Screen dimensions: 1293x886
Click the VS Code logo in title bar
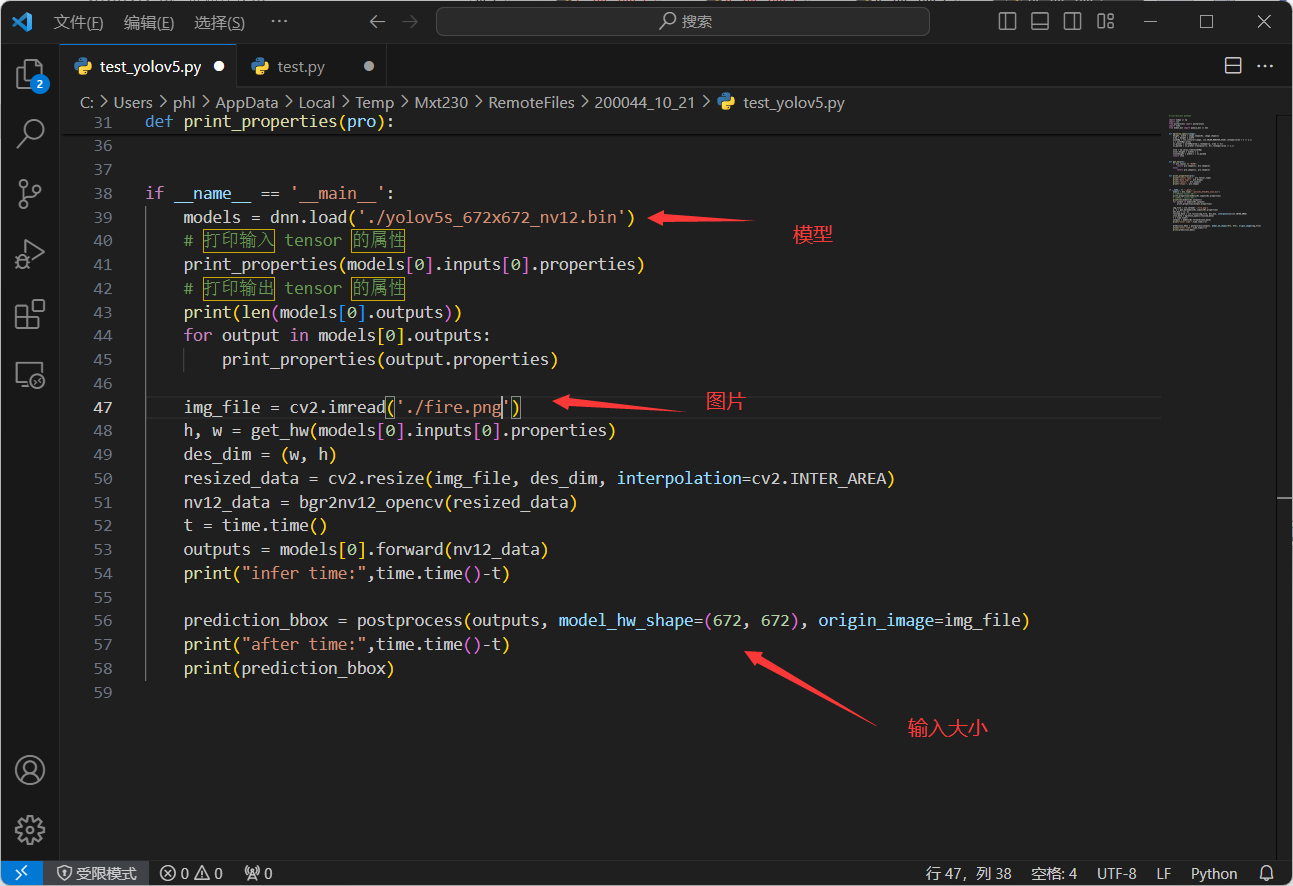pos(22,21)
